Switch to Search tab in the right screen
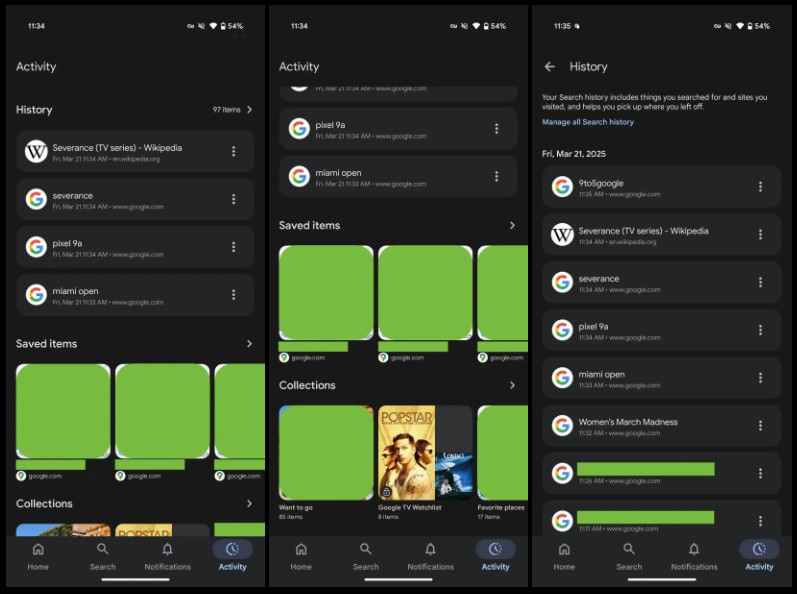The height and width of the screenshot is (594, 797). click(x=629, y=555)
